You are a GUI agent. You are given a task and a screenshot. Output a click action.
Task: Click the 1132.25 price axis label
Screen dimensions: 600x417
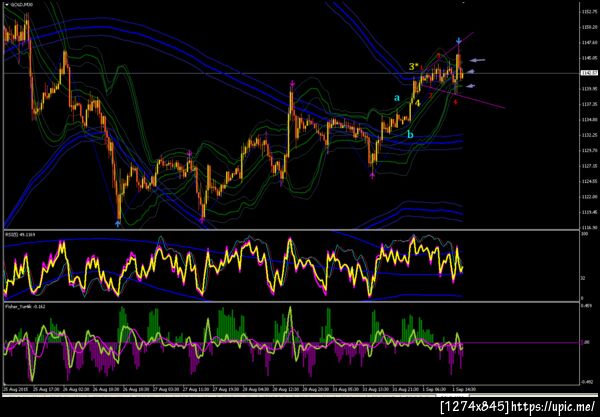click(589, 135)
